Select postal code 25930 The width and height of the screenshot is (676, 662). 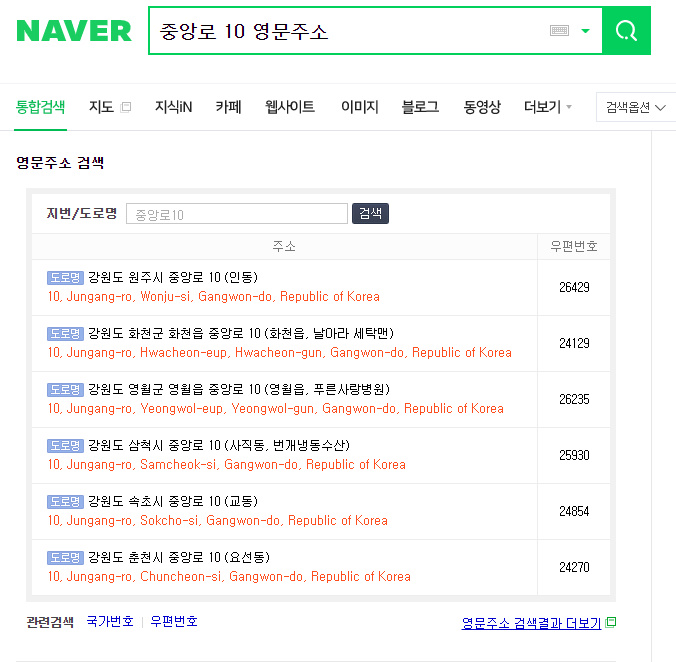574,456
